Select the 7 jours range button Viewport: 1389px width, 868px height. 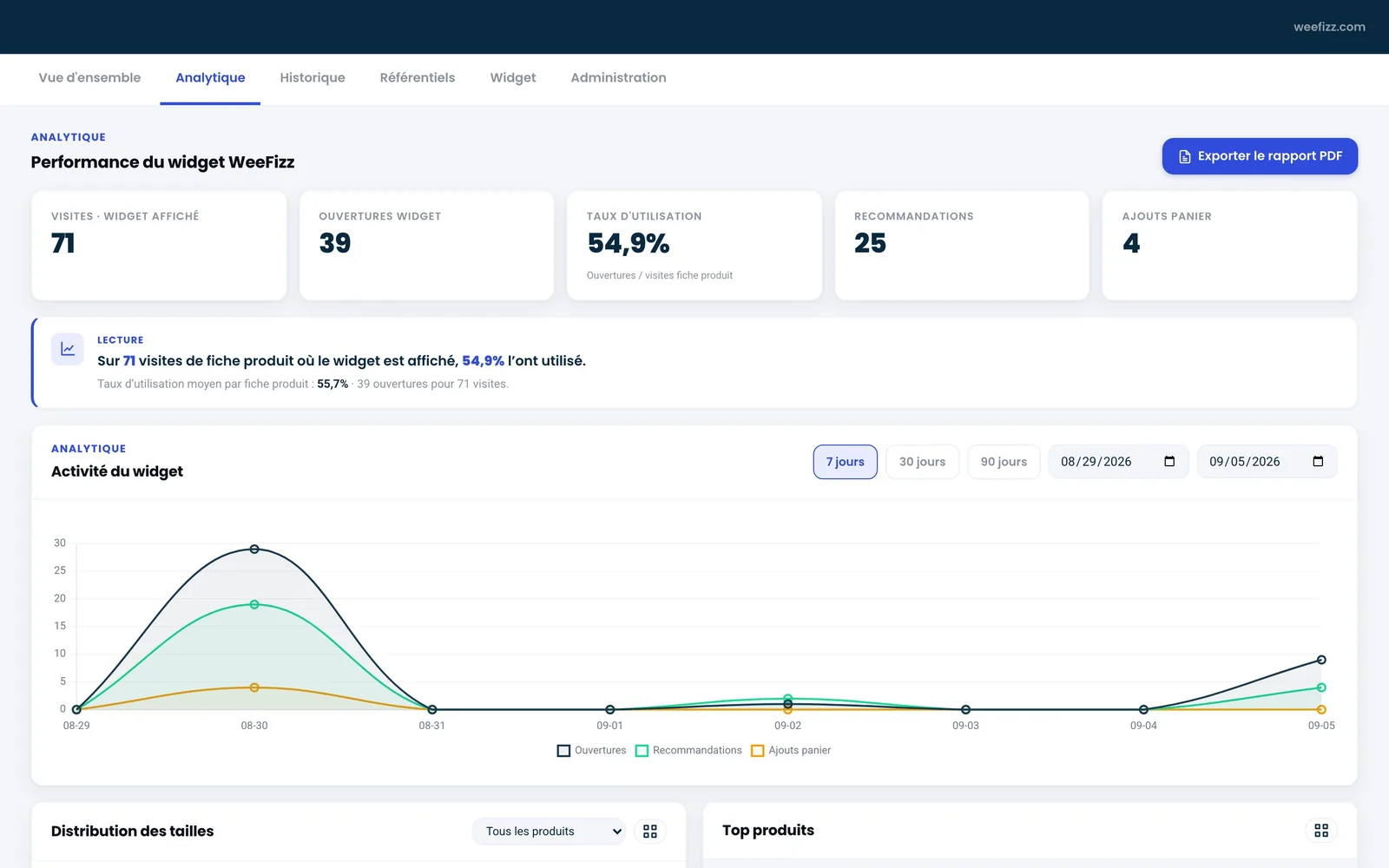pos(845,462)
